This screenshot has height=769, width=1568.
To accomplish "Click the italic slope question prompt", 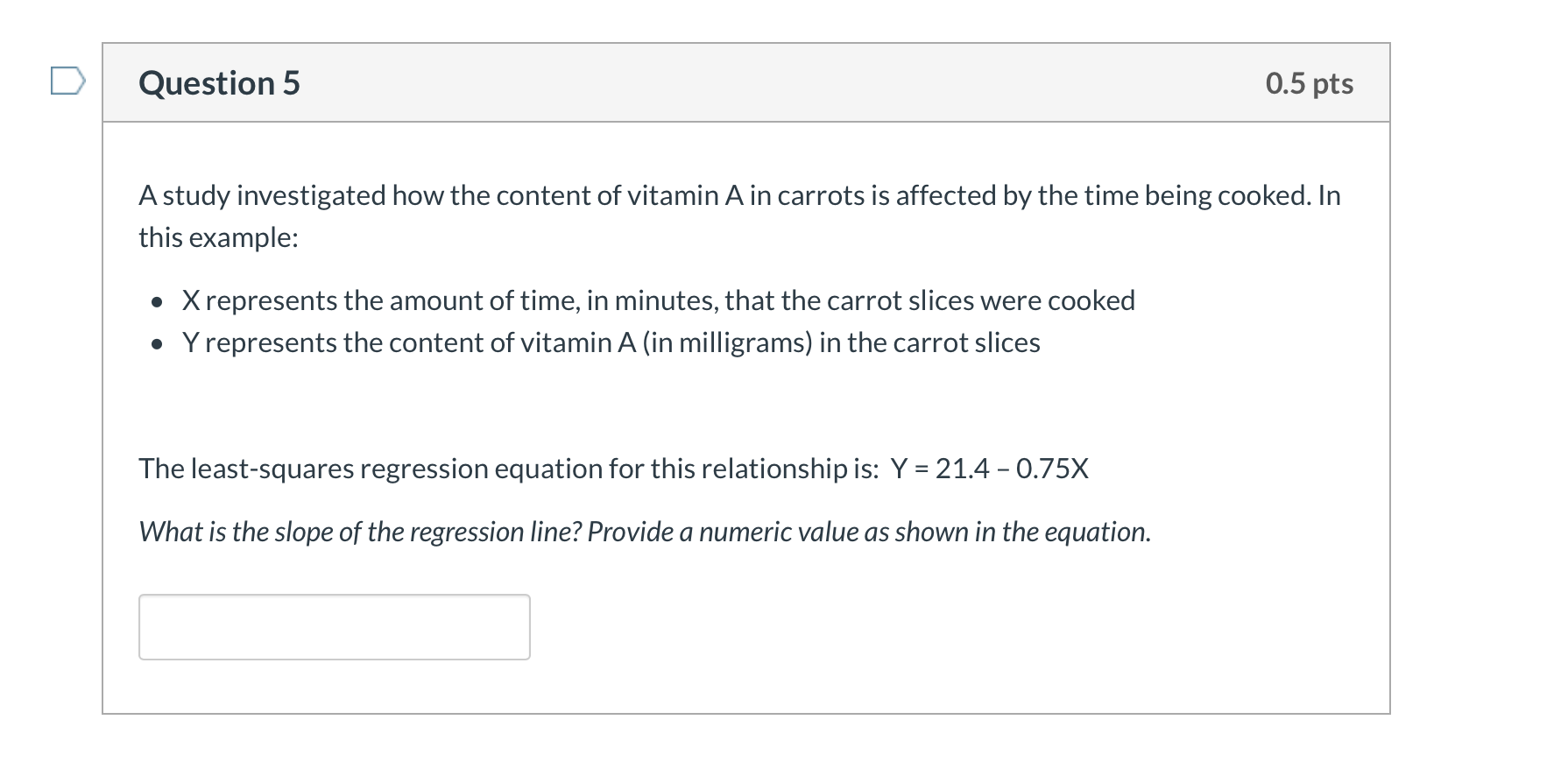I will (644, 532).
